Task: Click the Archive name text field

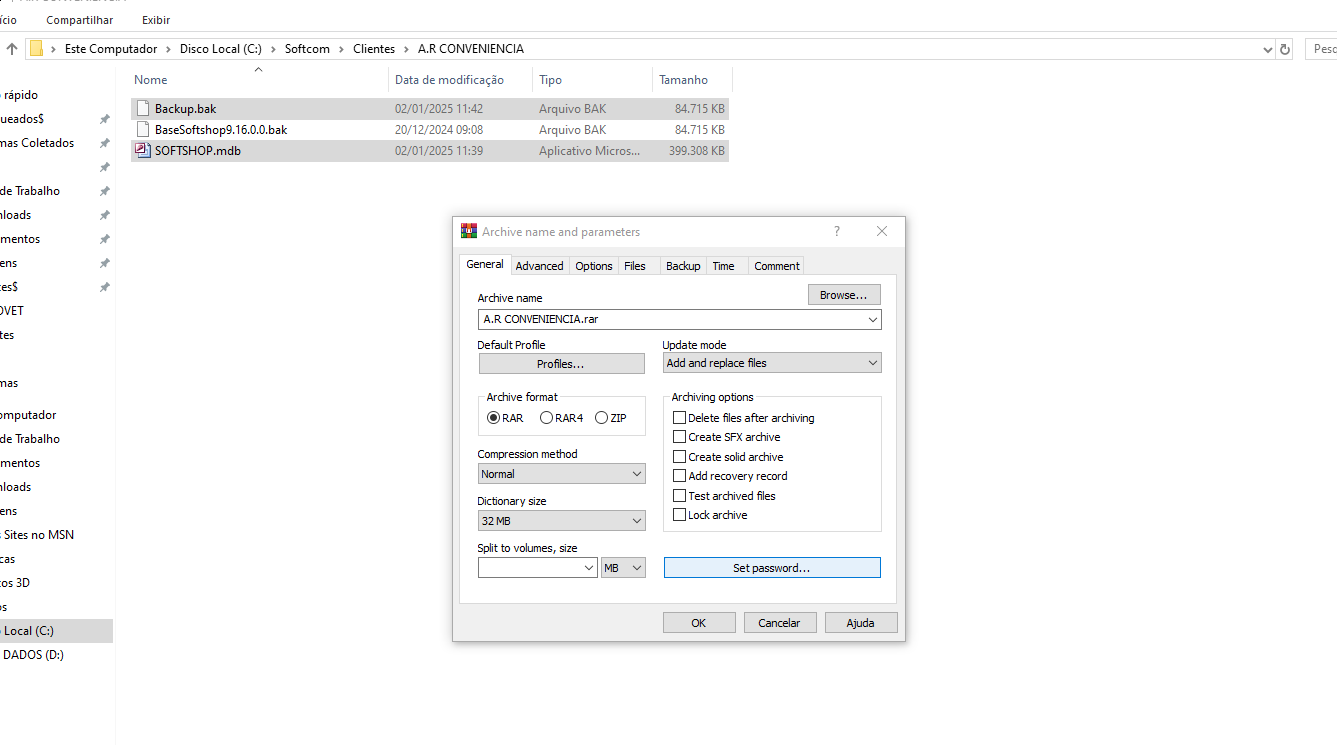Action: tap(670, 320)
